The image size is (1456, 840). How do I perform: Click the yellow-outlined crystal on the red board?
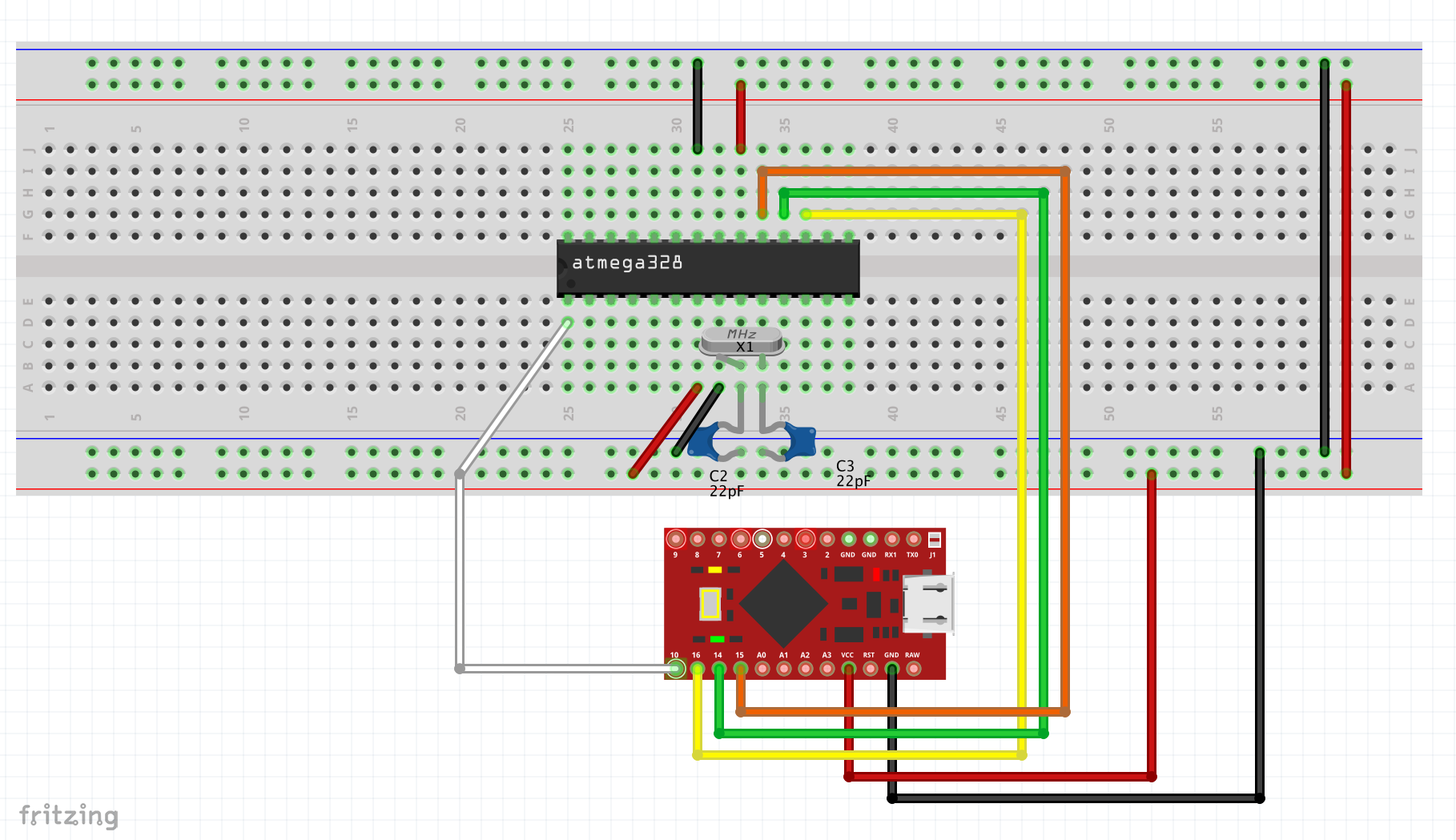(710, 604)
